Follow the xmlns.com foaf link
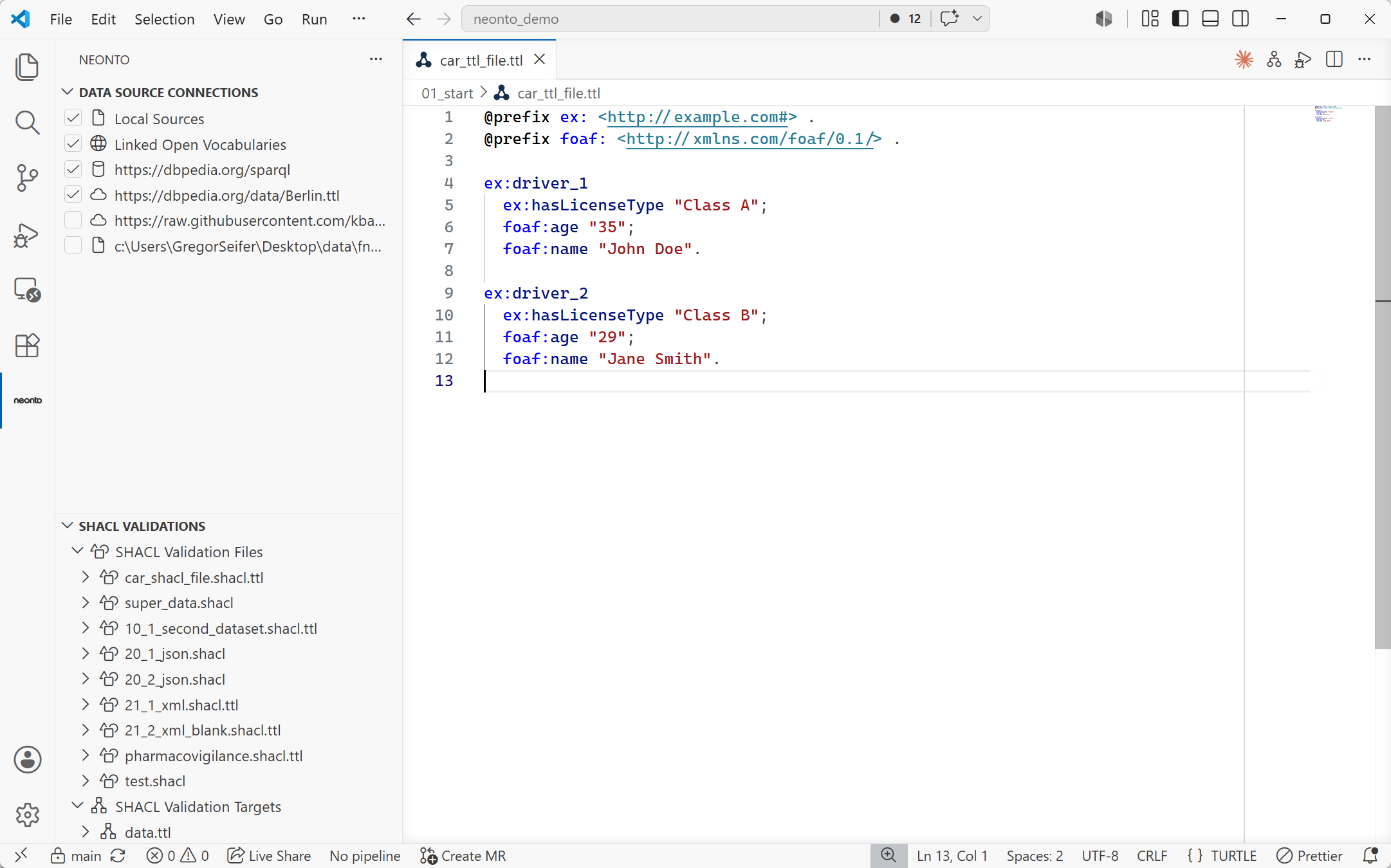 tap(749, 139)
